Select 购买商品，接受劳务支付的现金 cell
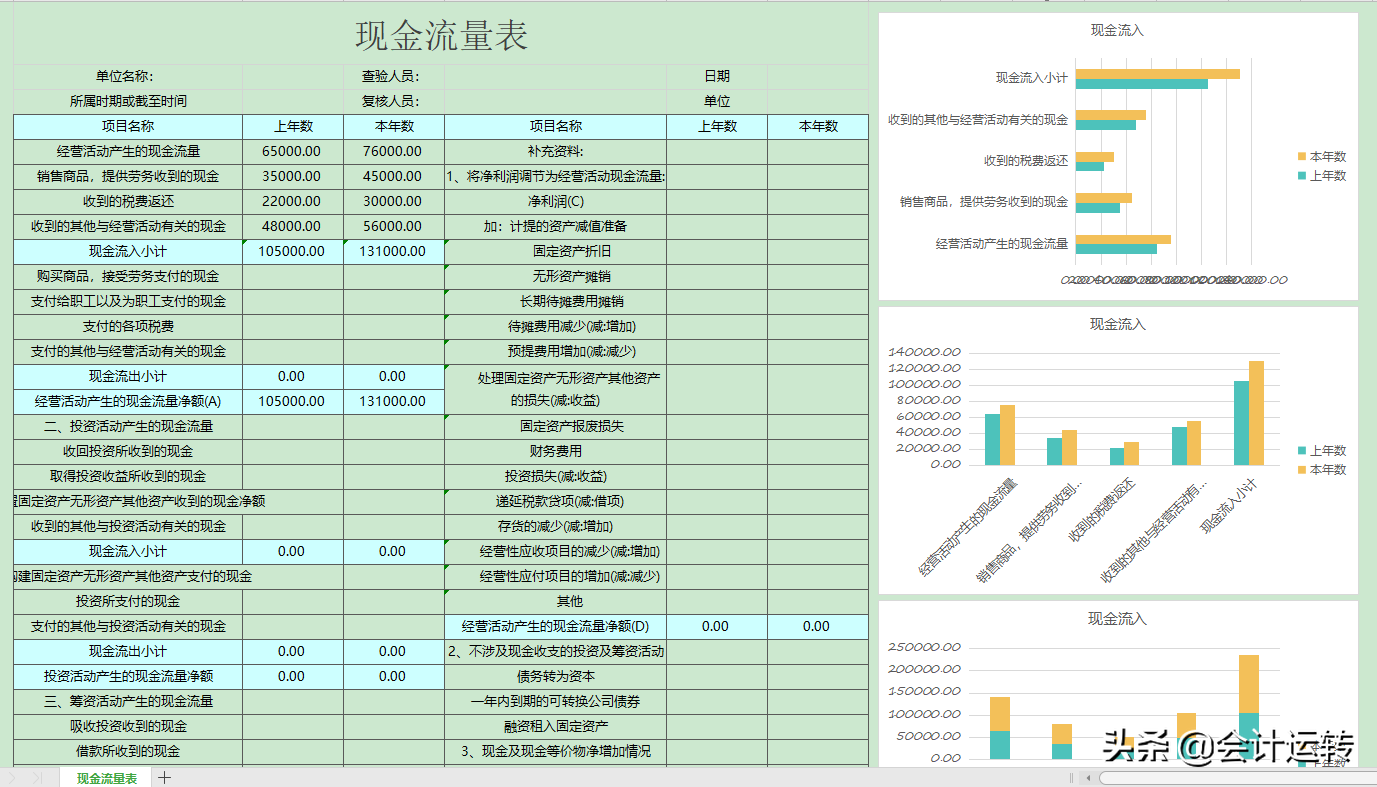The width and height of the screenshot is (1377, 787). coord(128,276)
